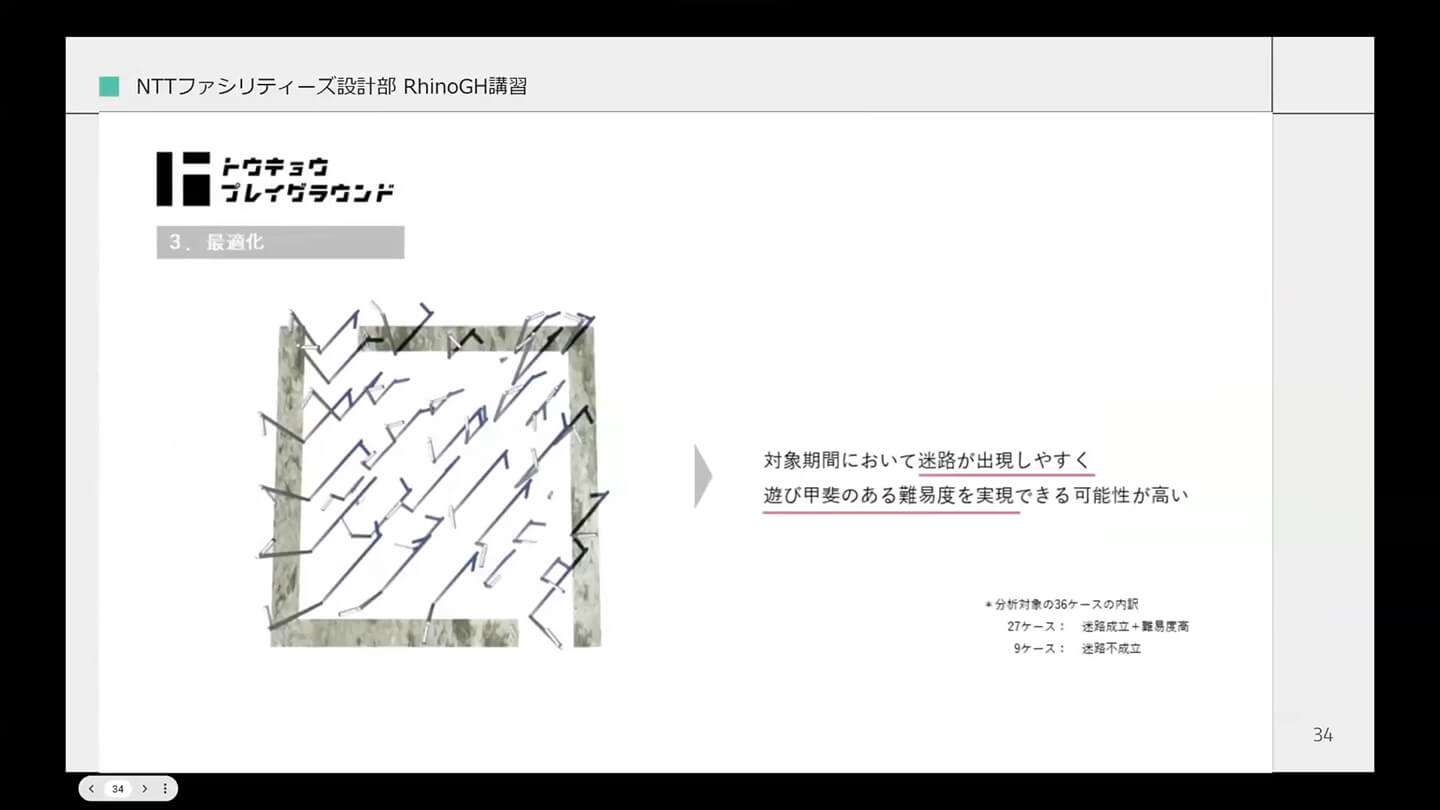Select footnote '＊分析対象の36ケースの内訳'
The width and height of the screenshot is (1440, 810).
(x=1061, y=604)
